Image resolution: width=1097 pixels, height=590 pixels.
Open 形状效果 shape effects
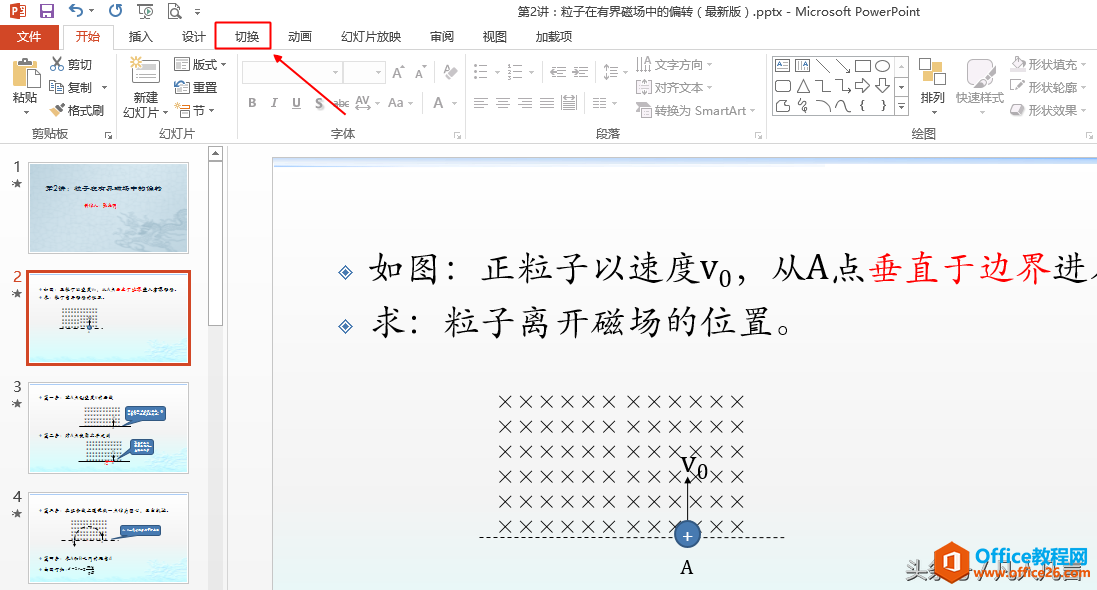point(1048,111)
